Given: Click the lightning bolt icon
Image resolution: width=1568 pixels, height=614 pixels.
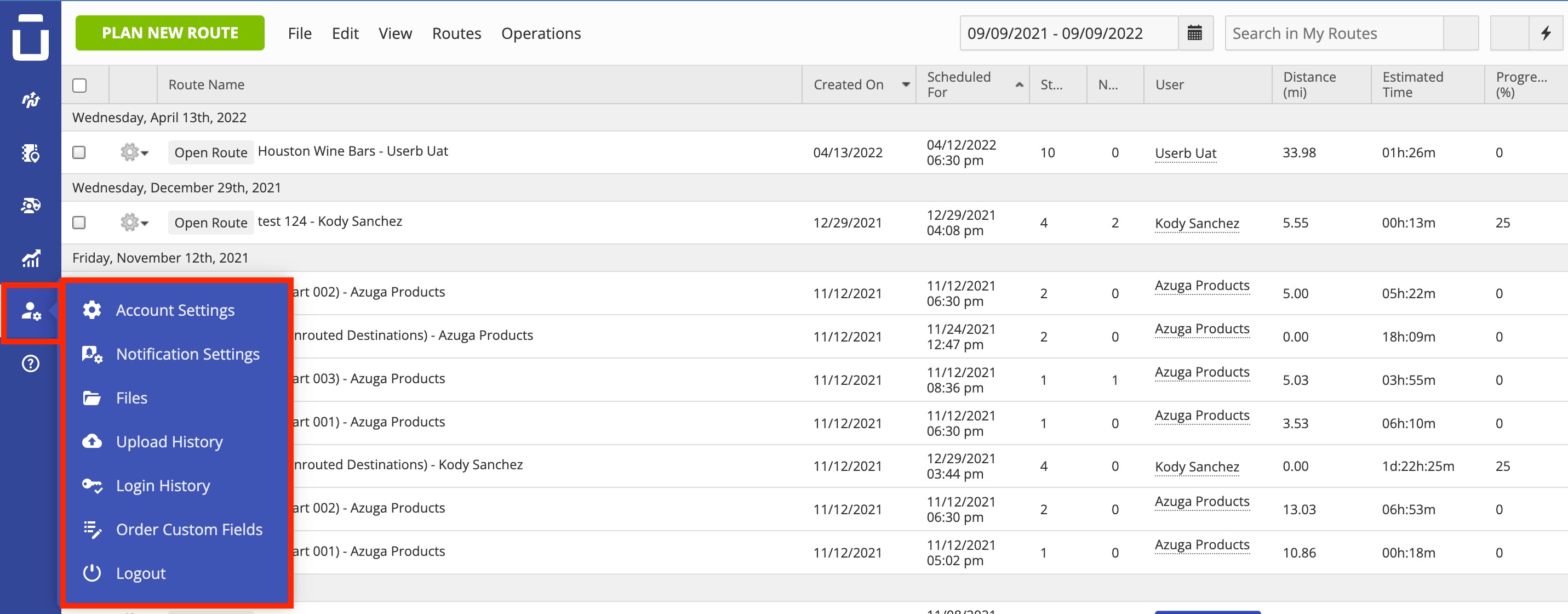Looking at the screenshot, I should pyautogui.click(x=1545, y=33).
